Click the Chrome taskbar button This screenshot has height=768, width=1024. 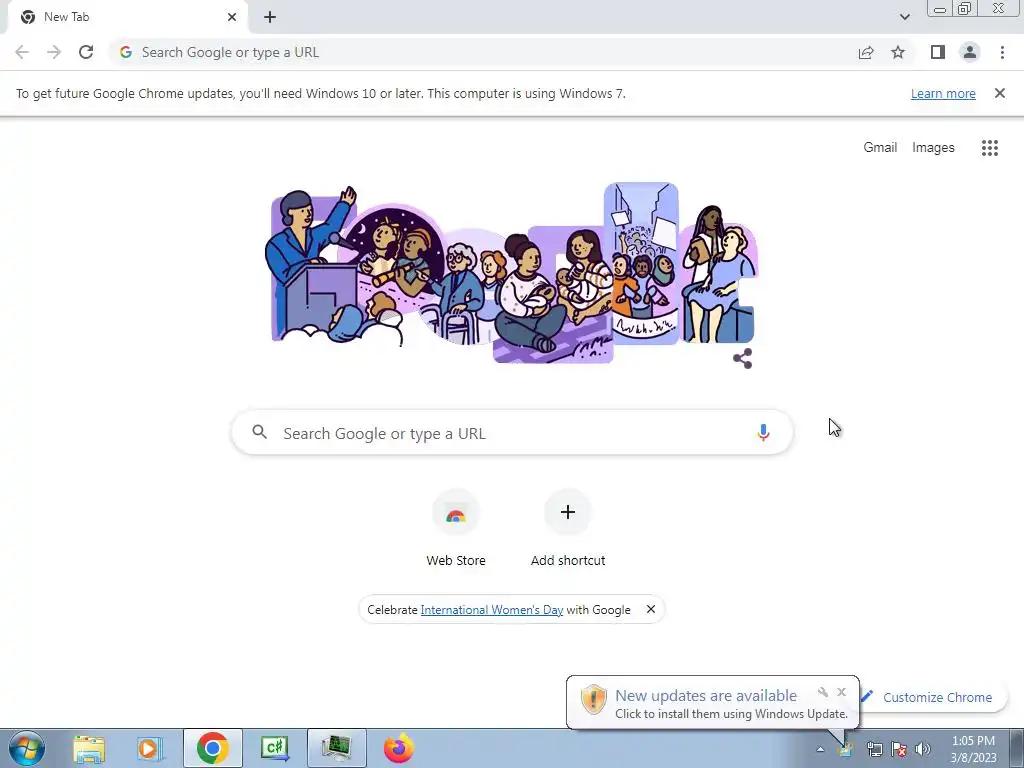[x=212, y=748]
